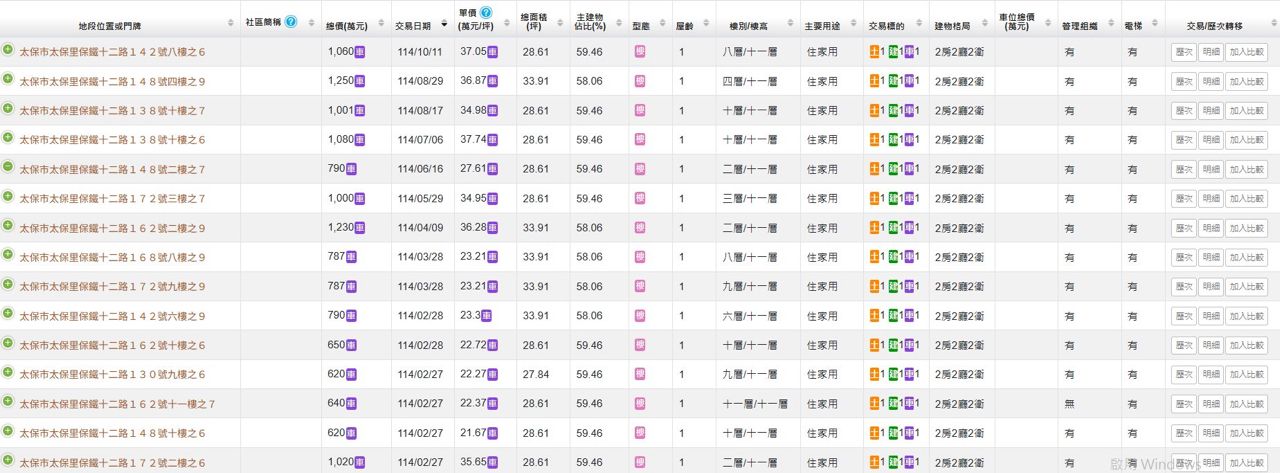Open address link 保鐵十二路138號十樓之6

(112, 140)
